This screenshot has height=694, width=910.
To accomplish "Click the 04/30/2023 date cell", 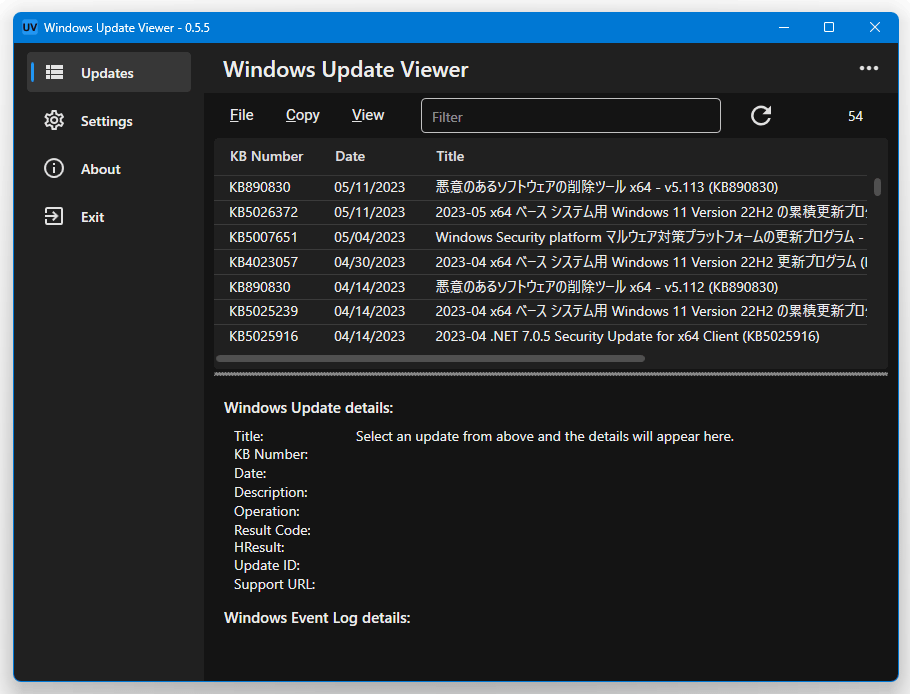I will click(x=369, y=262).
